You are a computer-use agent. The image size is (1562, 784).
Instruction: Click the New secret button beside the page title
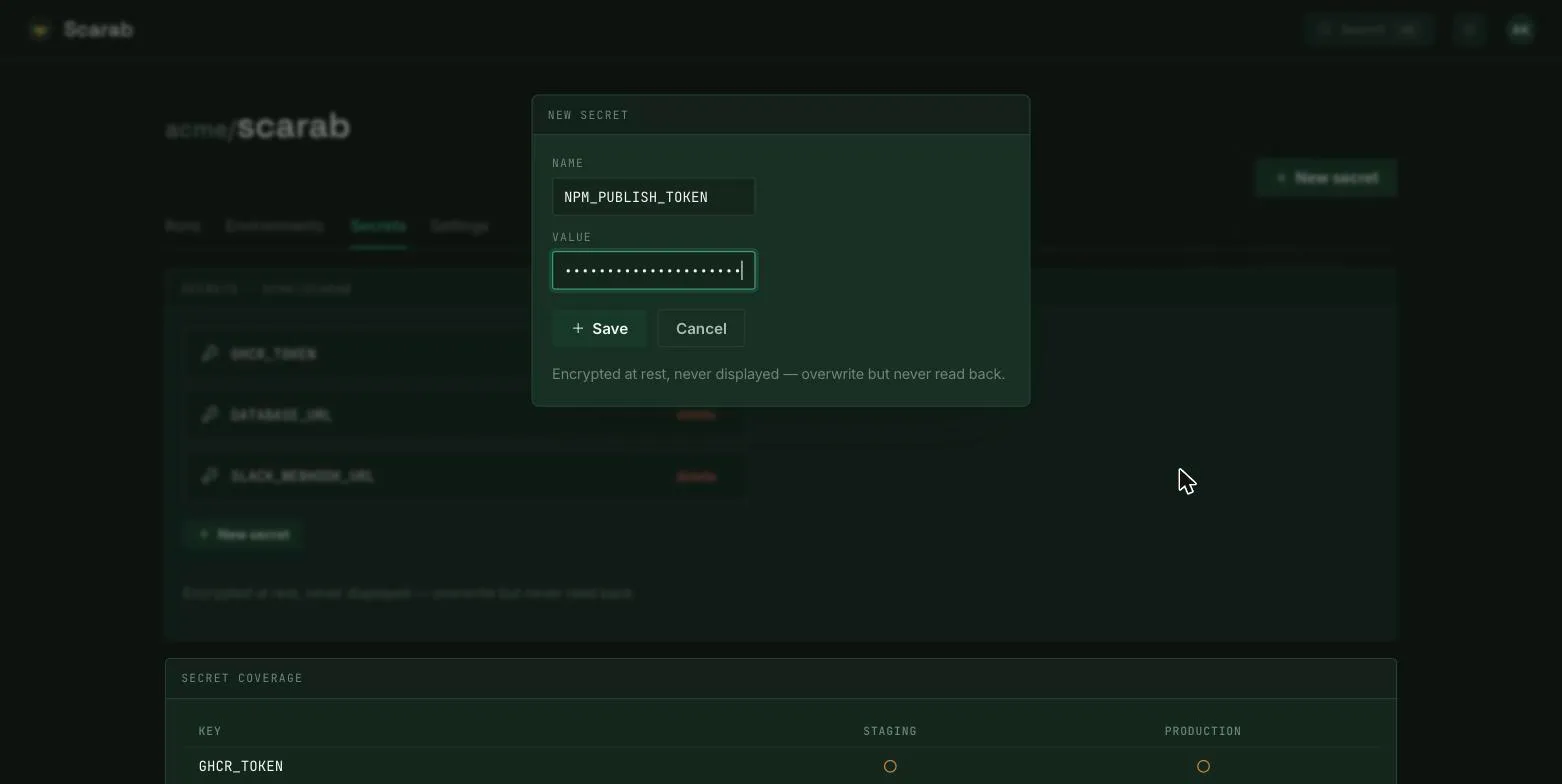click(1326, 178)
